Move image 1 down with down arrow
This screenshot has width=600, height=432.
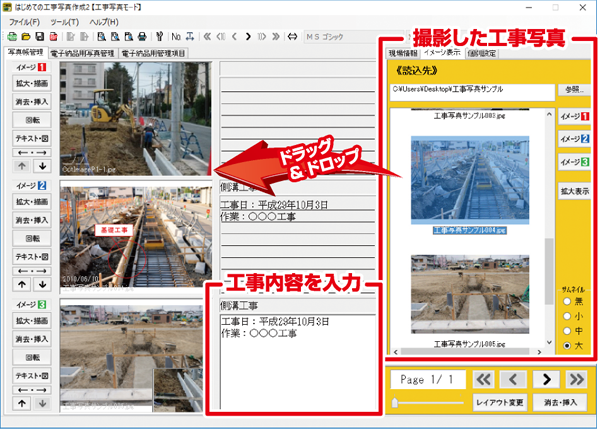(x=42, y=165)
